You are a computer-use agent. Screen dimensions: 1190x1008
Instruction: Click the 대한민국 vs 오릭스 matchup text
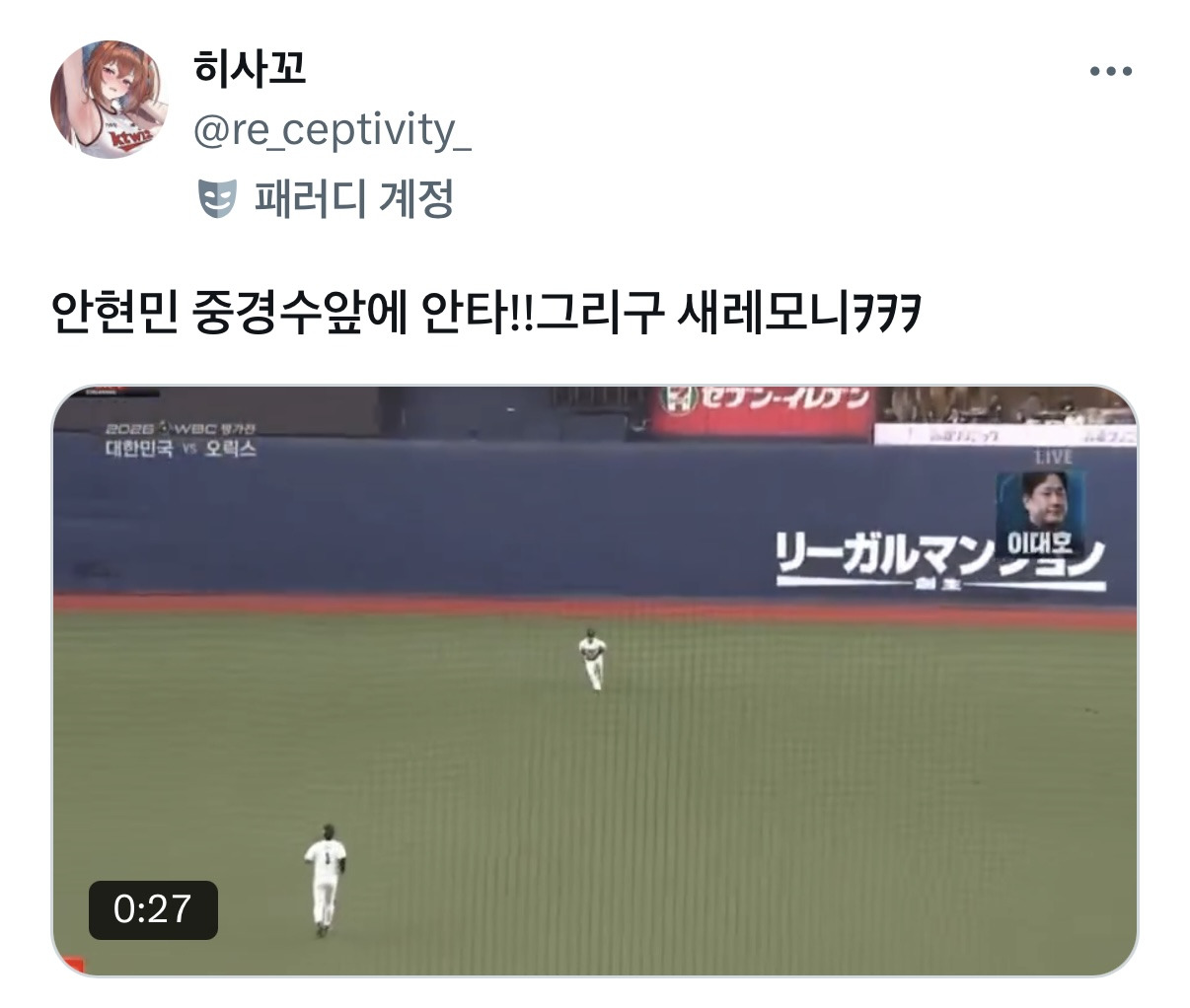click(181, 449)
